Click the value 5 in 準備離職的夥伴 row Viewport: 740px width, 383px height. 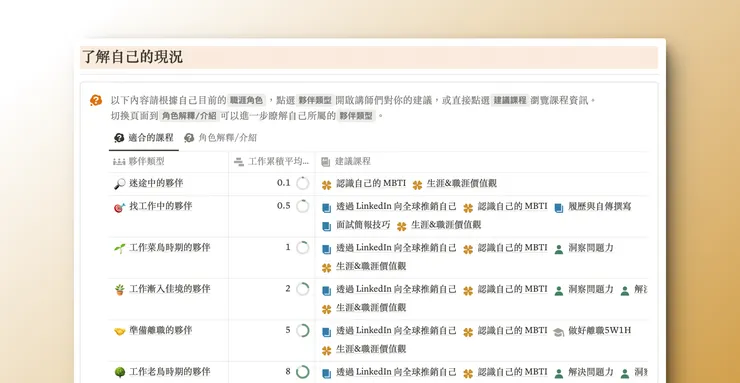[288, 331]
